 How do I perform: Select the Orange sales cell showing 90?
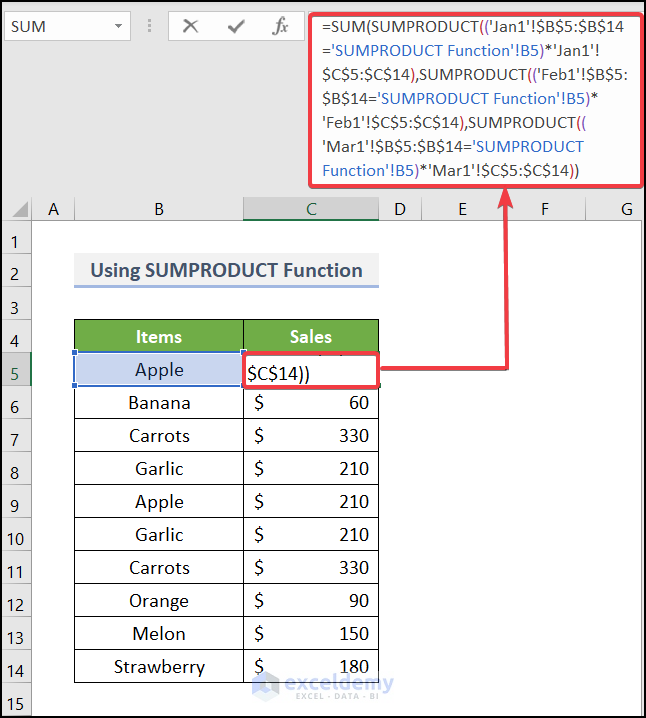pyautogui.click(x=311, y=600)
